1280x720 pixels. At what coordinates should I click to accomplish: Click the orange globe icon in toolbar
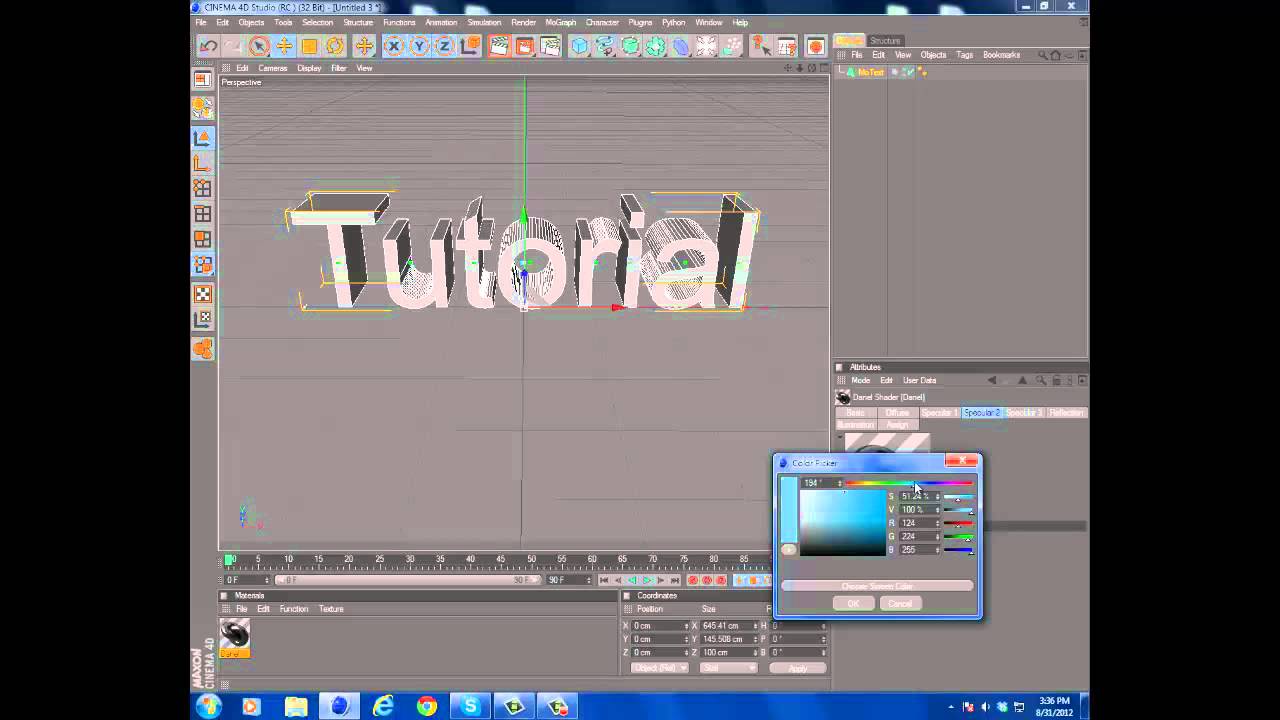click(x=815, y=46)
